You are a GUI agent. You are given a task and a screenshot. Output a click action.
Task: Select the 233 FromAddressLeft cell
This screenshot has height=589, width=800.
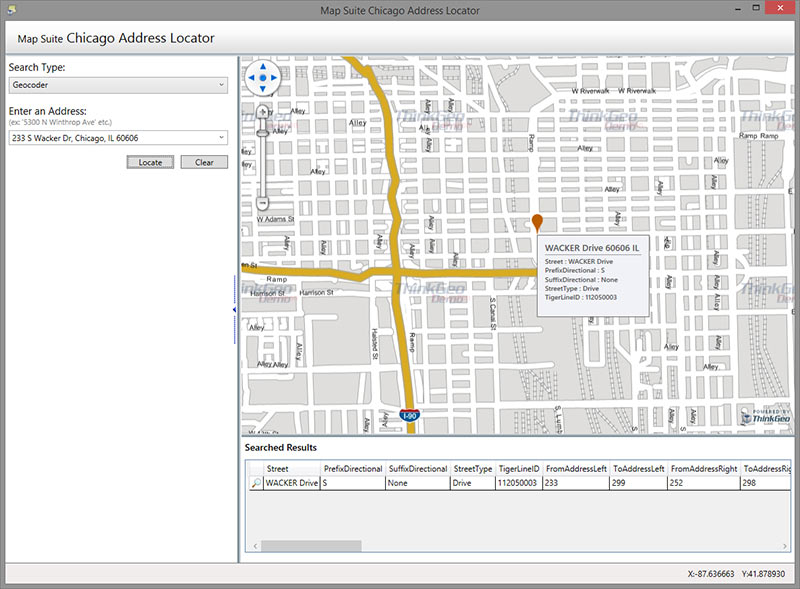tap(576, 483)
